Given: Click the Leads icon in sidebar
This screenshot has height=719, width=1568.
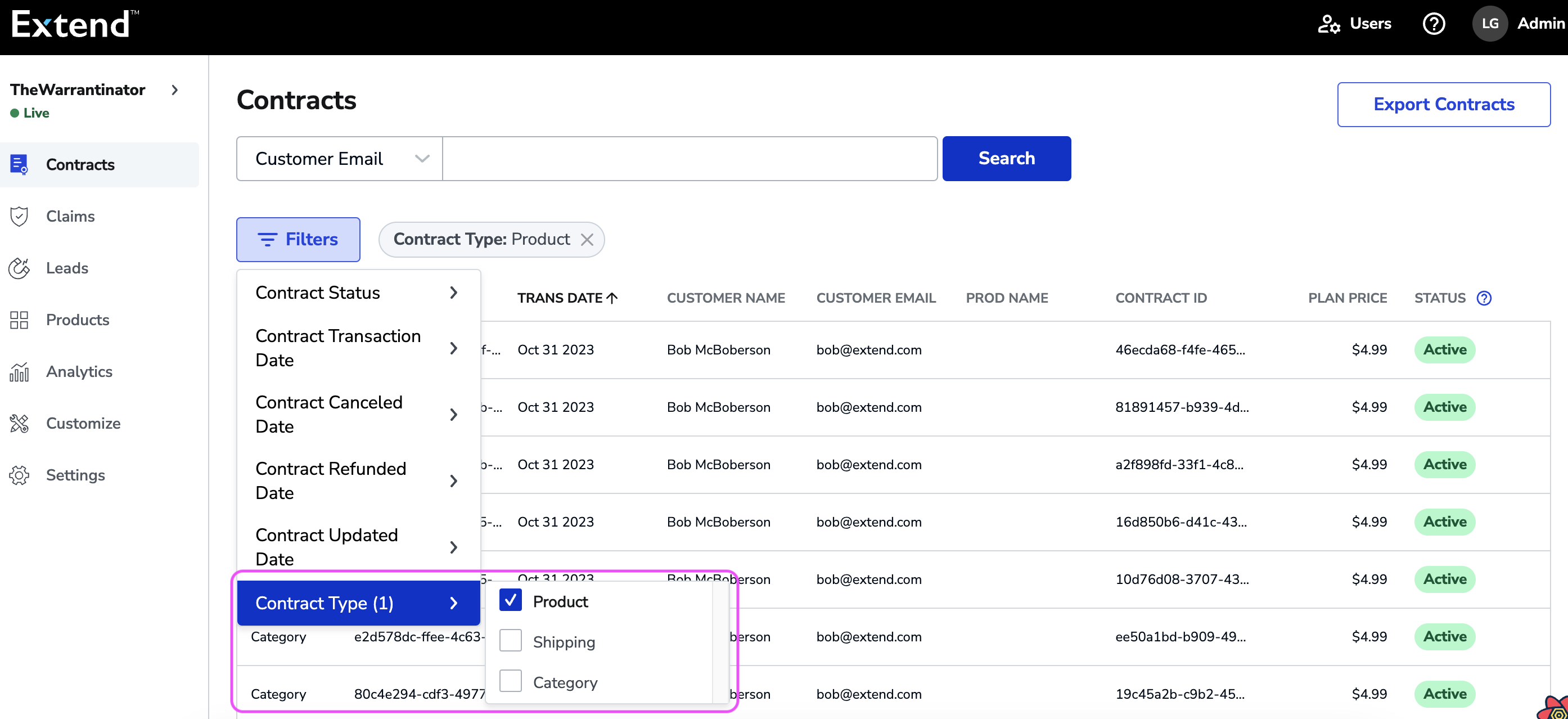Looking at the screenshot, I should coord(20,268).
